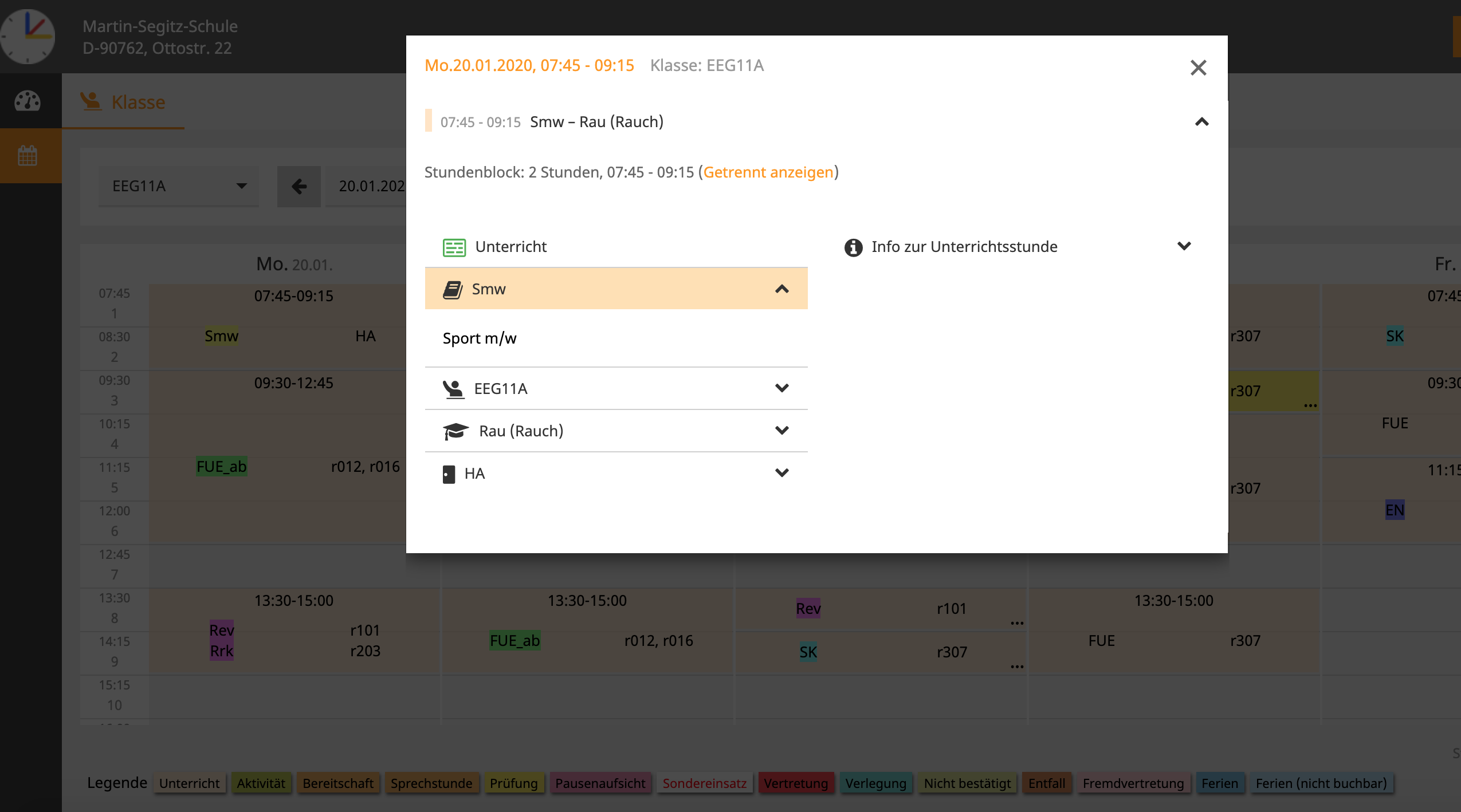Click the Mo. 20.01. column header

pyautogui.click(x=294, y=264)
